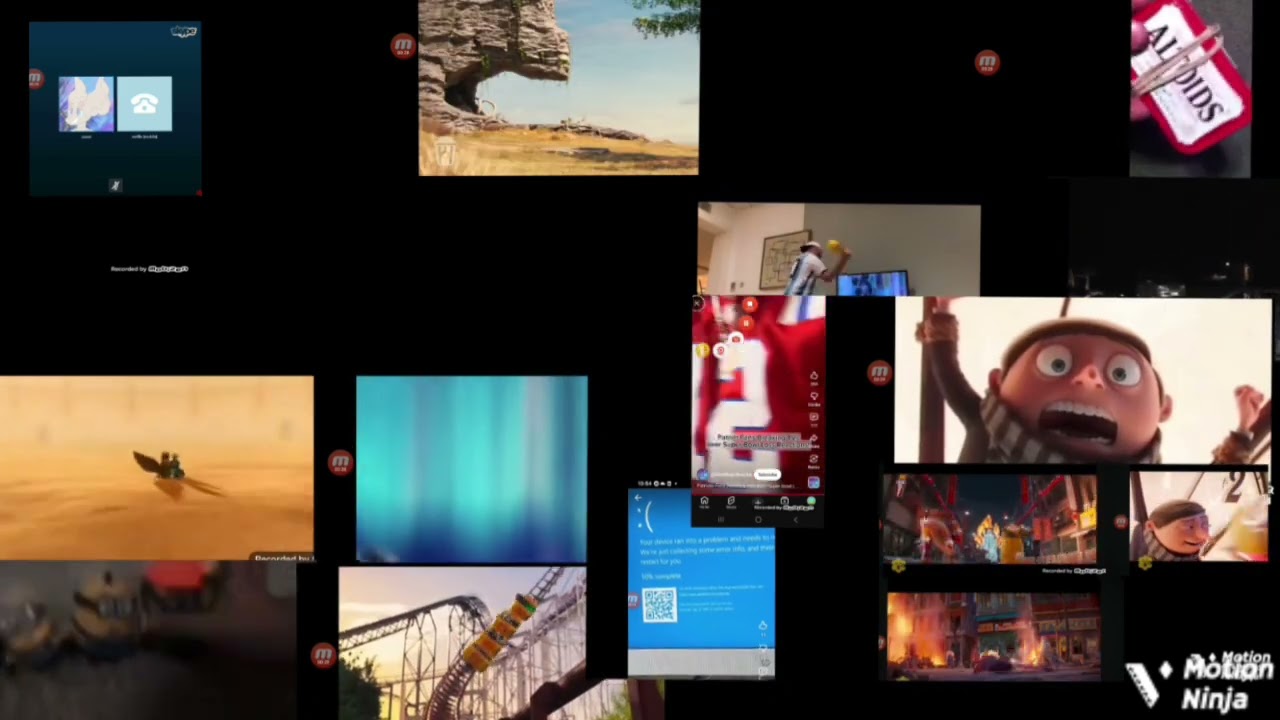This screenshot has height=720, width=1280.
Task: Click Mobizen bubble left of Skype window
Action: (x=36, y=78)
